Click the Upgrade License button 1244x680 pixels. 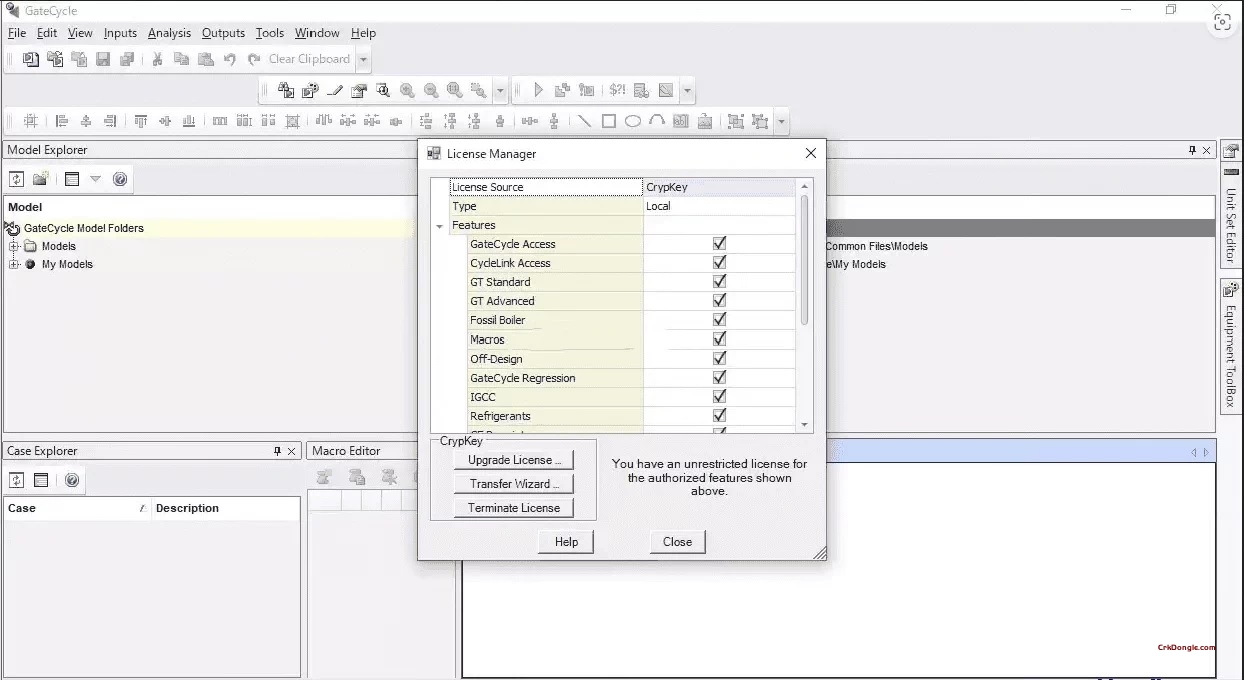[x=513, y=459]
